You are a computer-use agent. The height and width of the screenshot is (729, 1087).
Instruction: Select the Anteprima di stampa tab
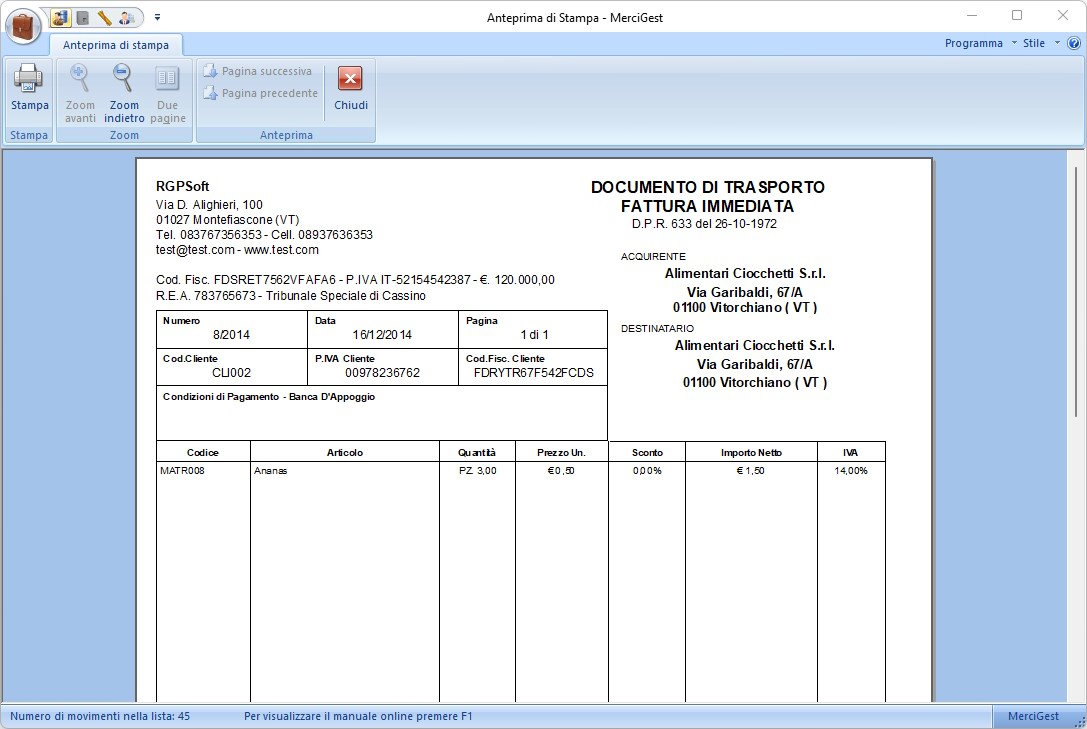click(116, 45)
